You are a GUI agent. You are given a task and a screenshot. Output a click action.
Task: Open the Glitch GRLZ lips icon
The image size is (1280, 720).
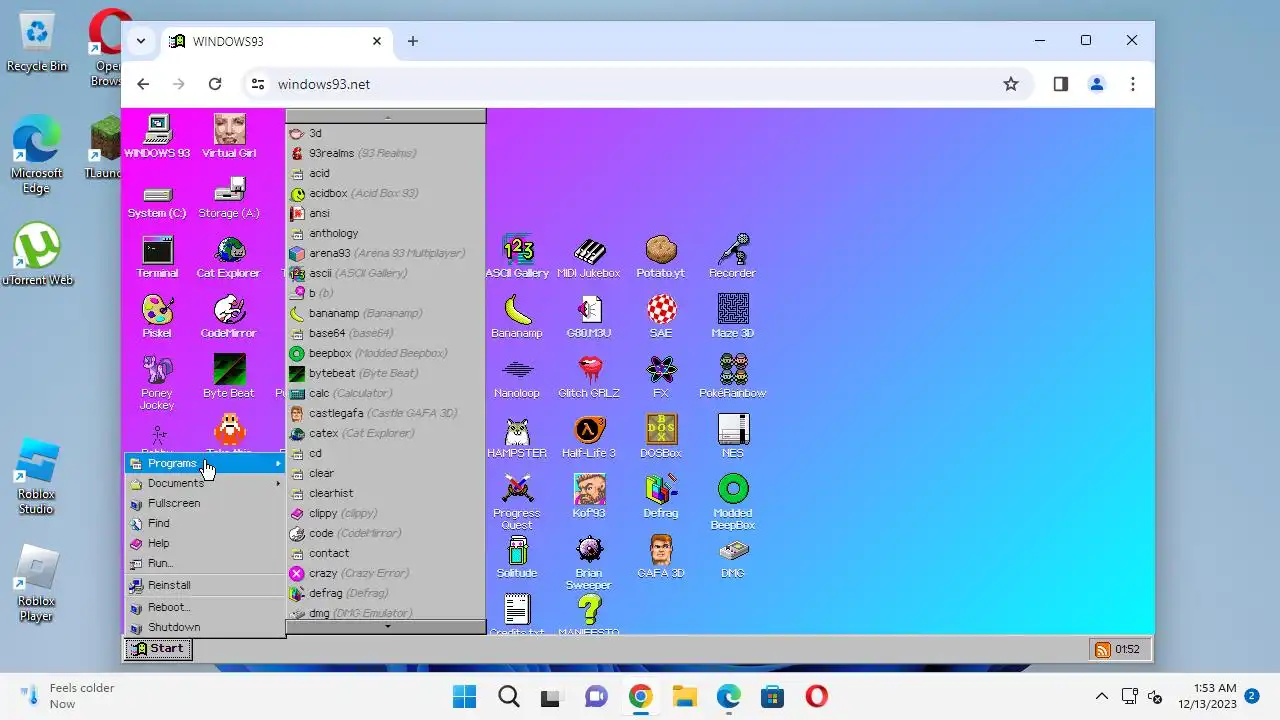click(x=589, y=377)
